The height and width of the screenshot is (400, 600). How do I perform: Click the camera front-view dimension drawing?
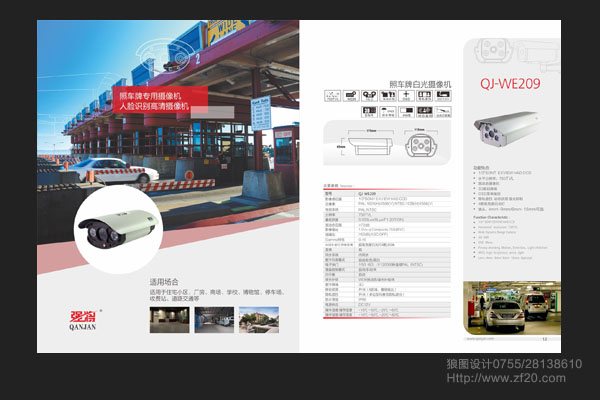pos(421,143)
